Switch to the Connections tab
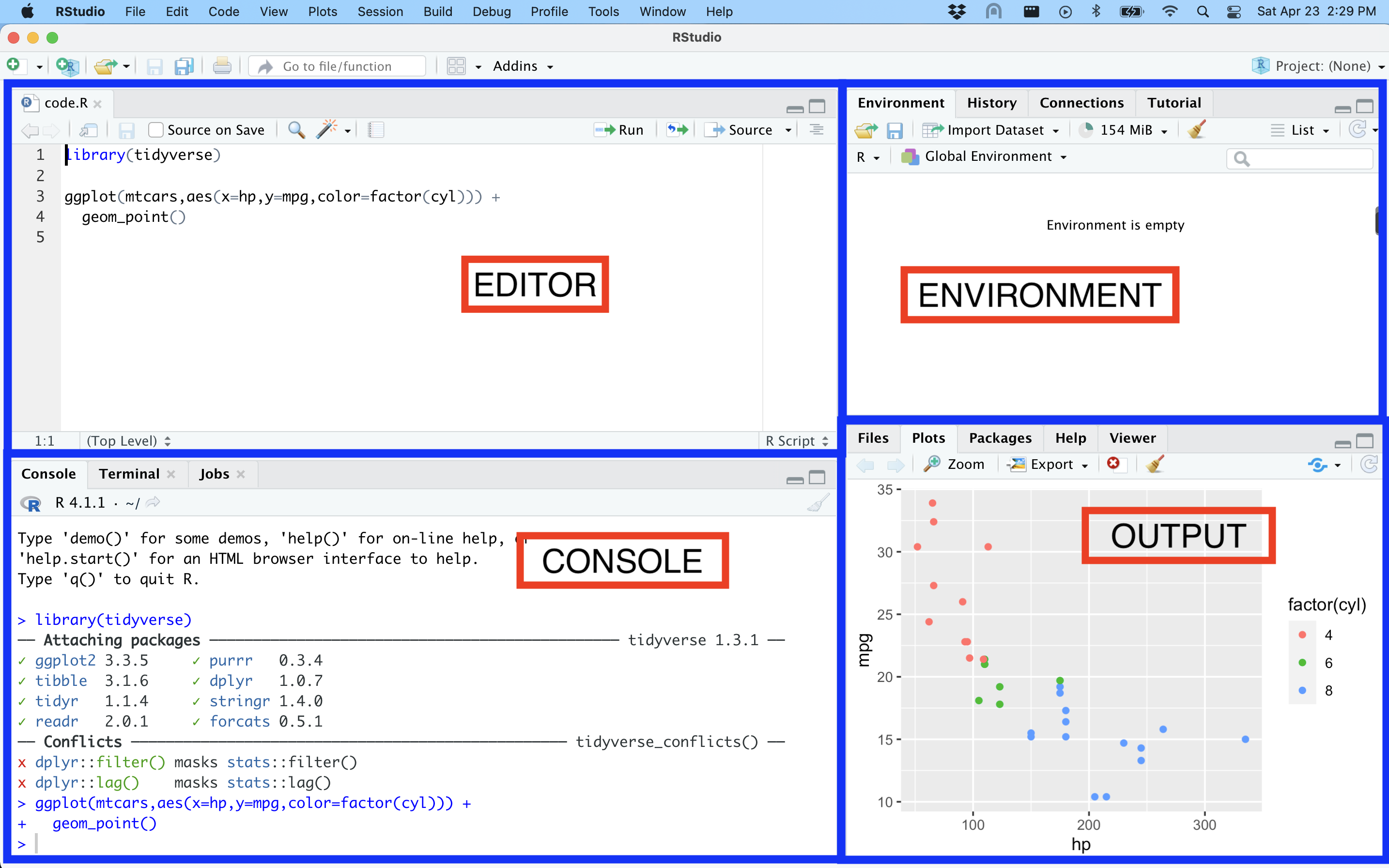The image size is (1389, 868). point(1081,103)
